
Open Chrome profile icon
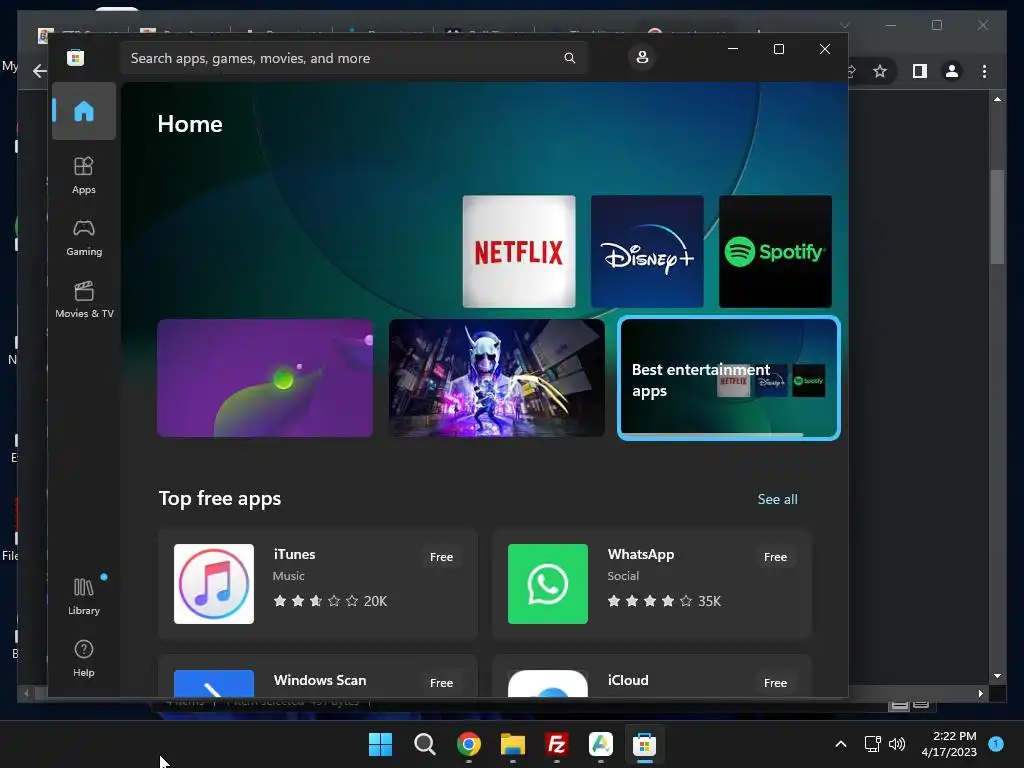952,71
